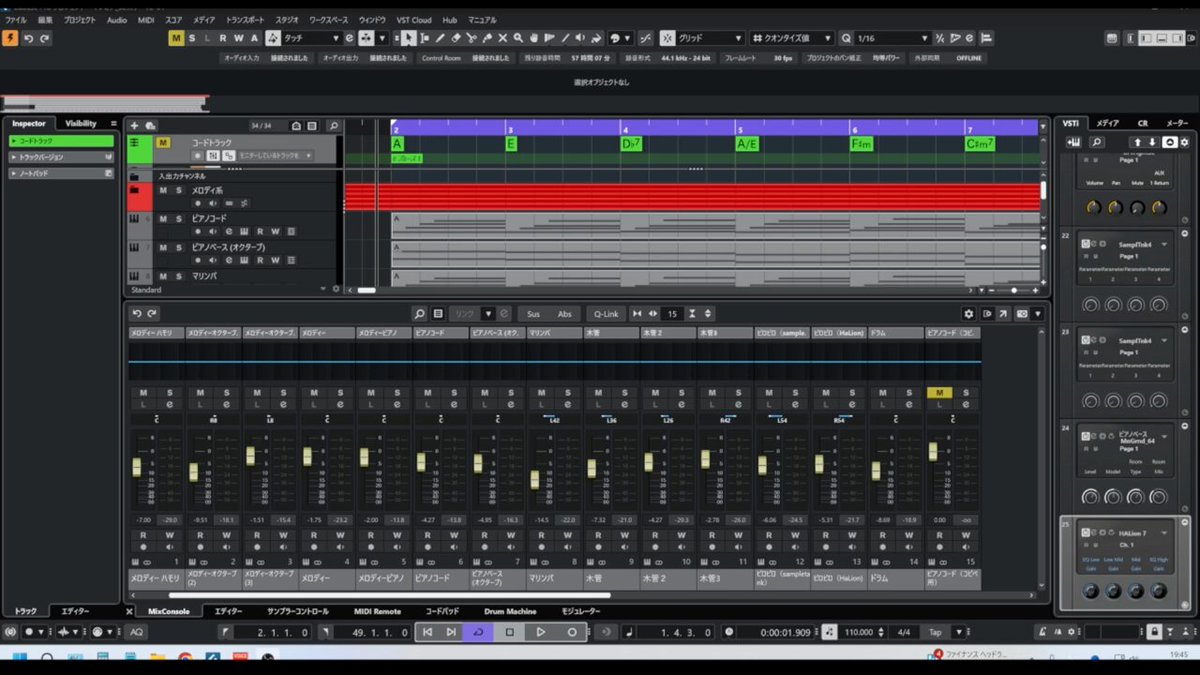Screen dimensions: 1200x675
Task: Click the Play button in transport
Action: tap(540, 632)
